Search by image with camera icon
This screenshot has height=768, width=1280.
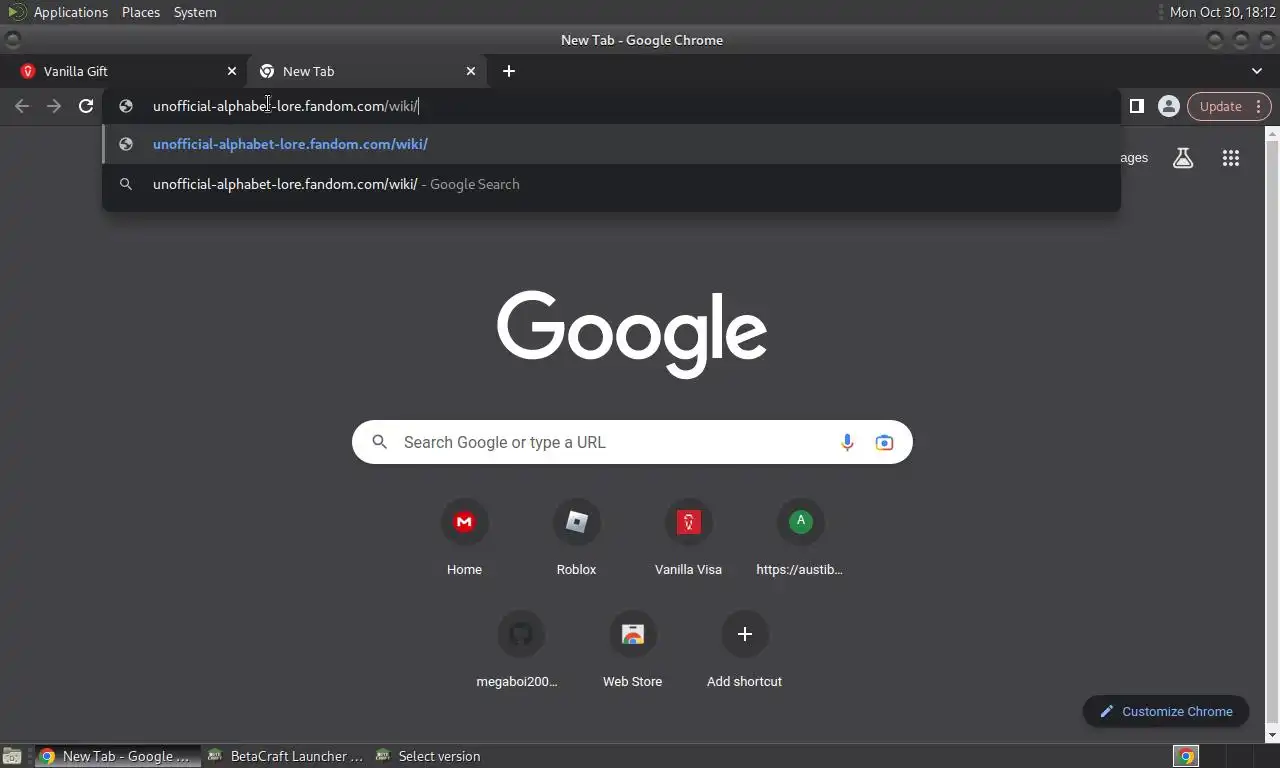point(884,442)
